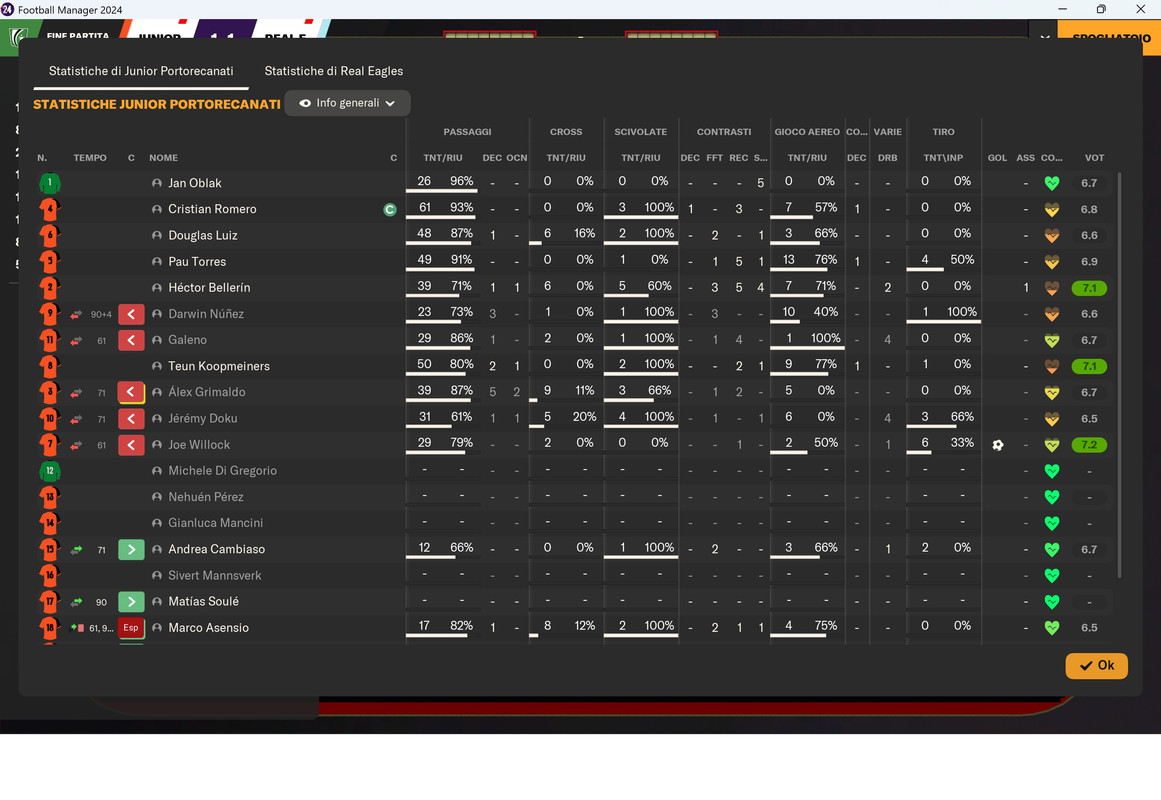Click Héctor Bellerín's condition heart icon
1161x800 pixels.
(1051, 287)
